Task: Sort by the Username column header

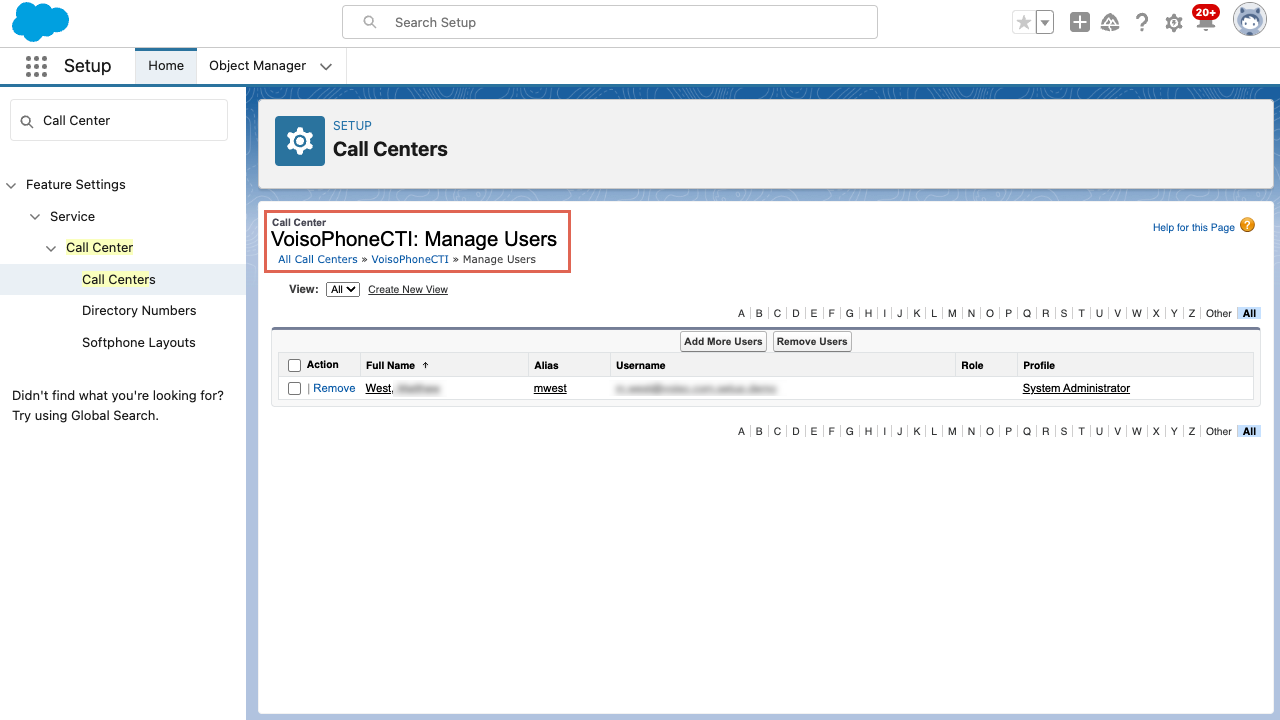Action: point(641,365)
